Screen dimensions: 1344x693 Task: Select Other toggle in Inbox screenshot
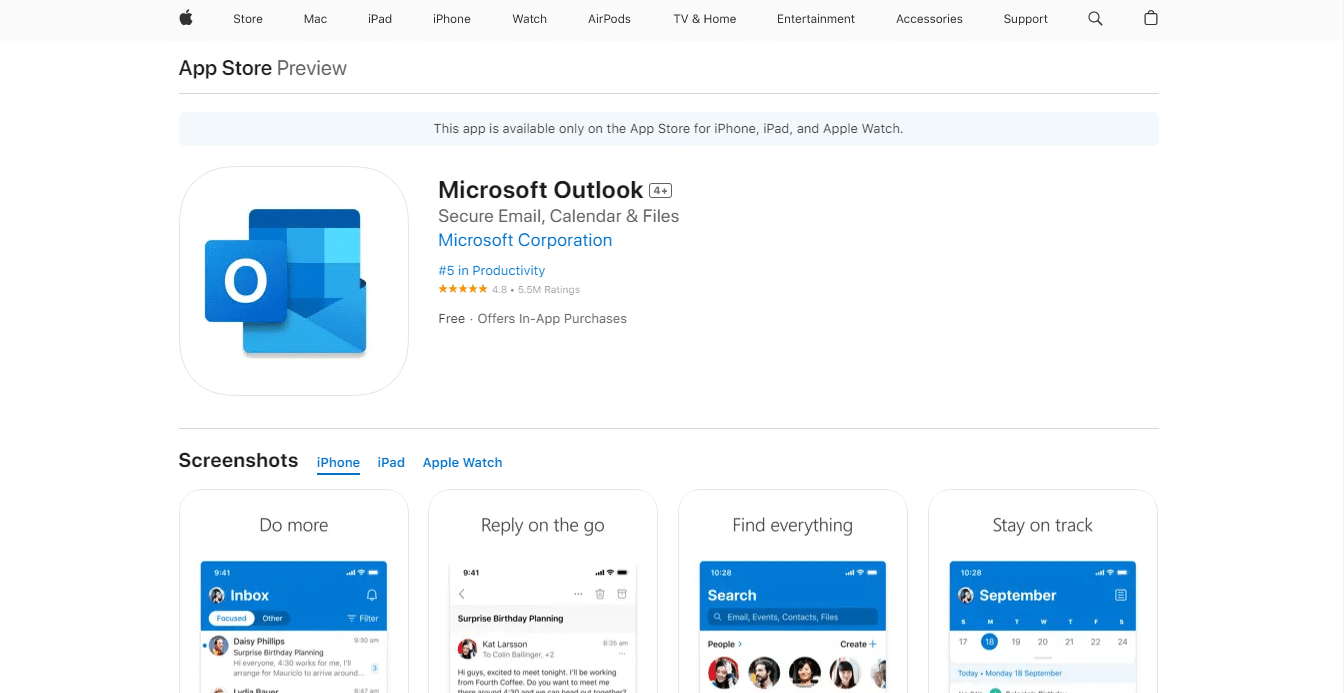272,618
